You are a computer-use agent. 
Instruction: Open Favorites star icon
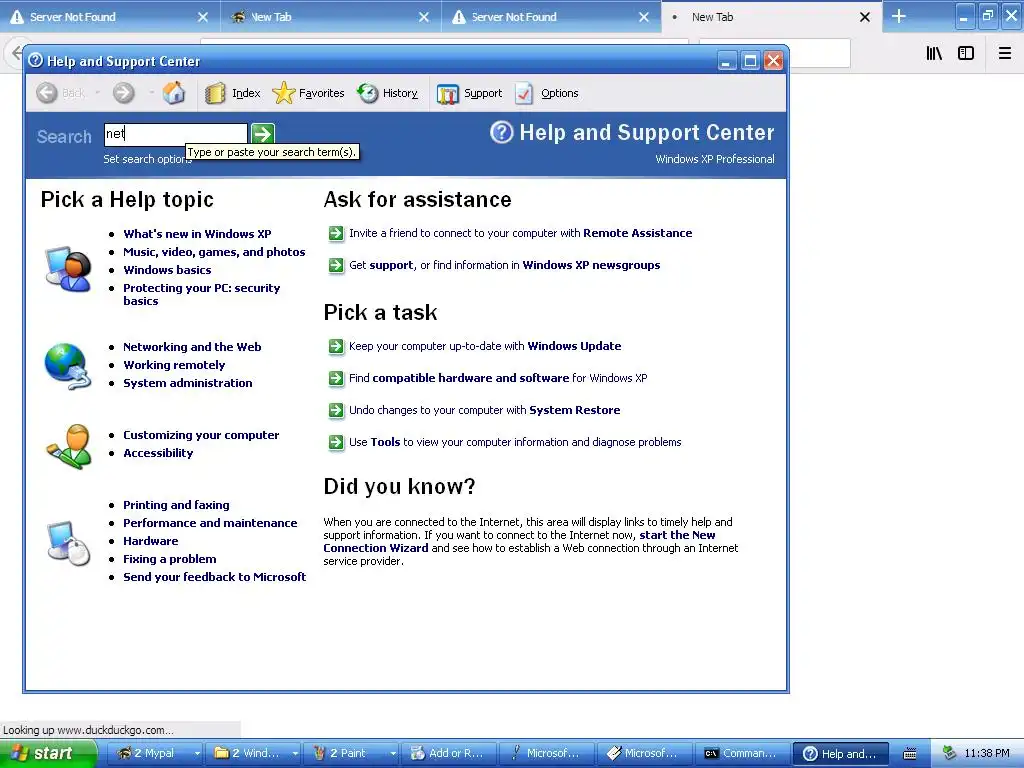pyautogui.click(x=283, y=93)
